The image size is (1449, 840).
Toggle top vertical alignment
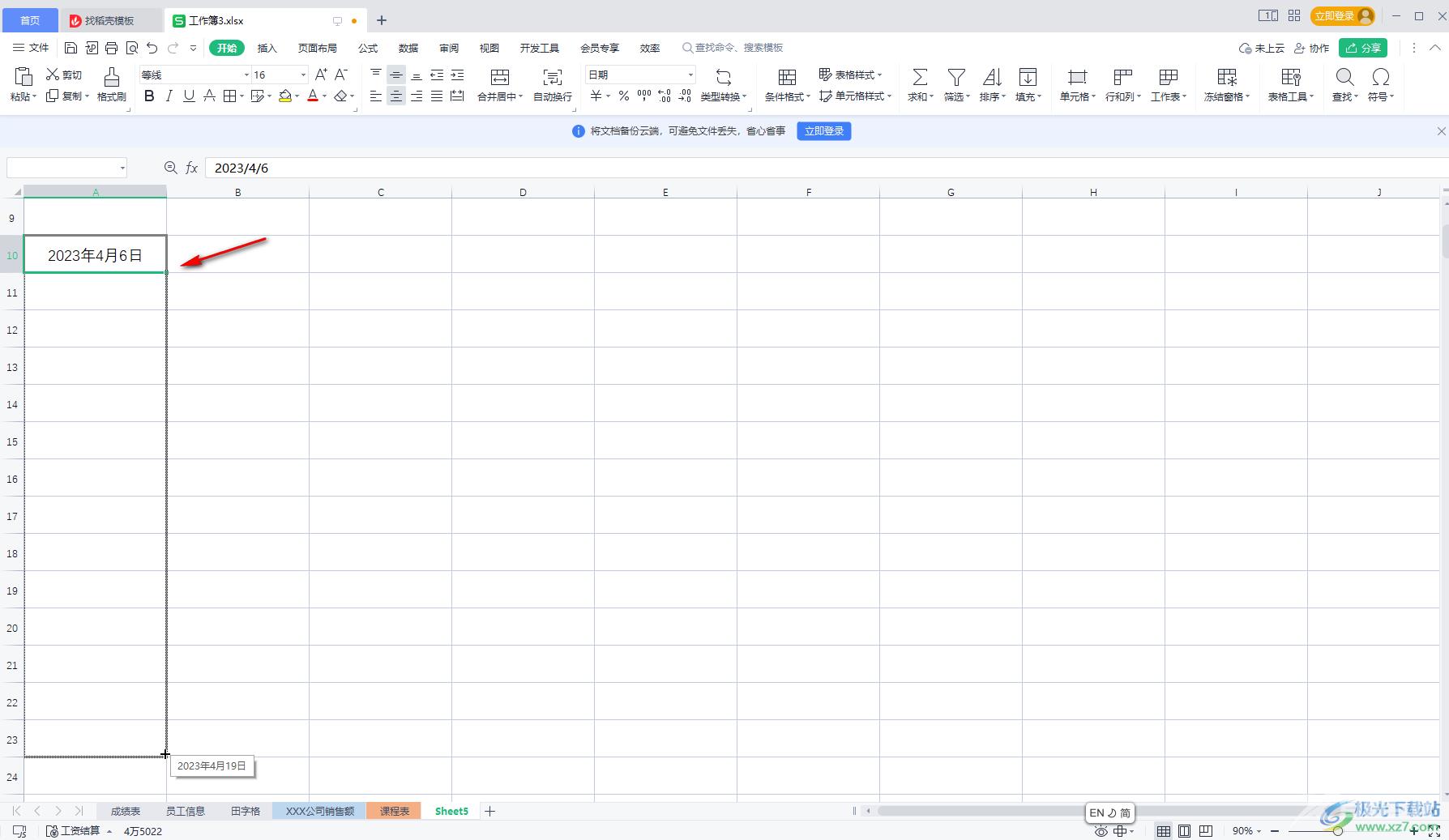coord(376,75)
